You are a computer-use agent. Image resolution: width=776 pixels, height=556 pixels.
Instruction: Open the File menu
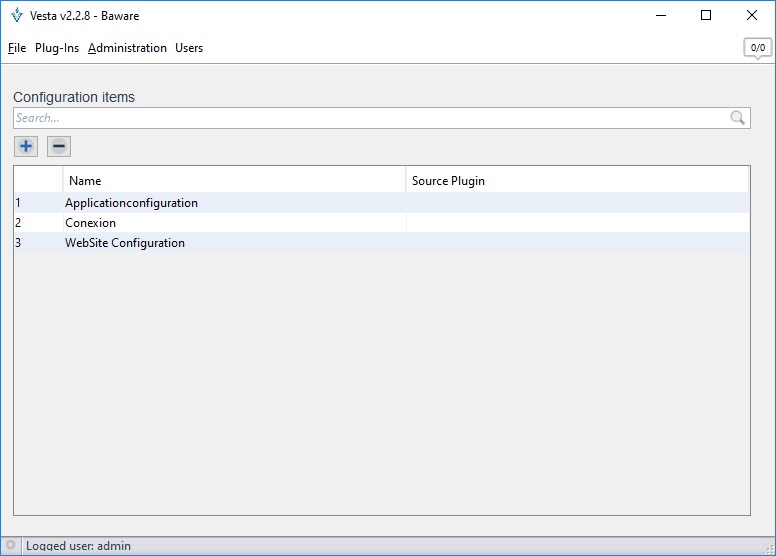(x=16, y=48)
